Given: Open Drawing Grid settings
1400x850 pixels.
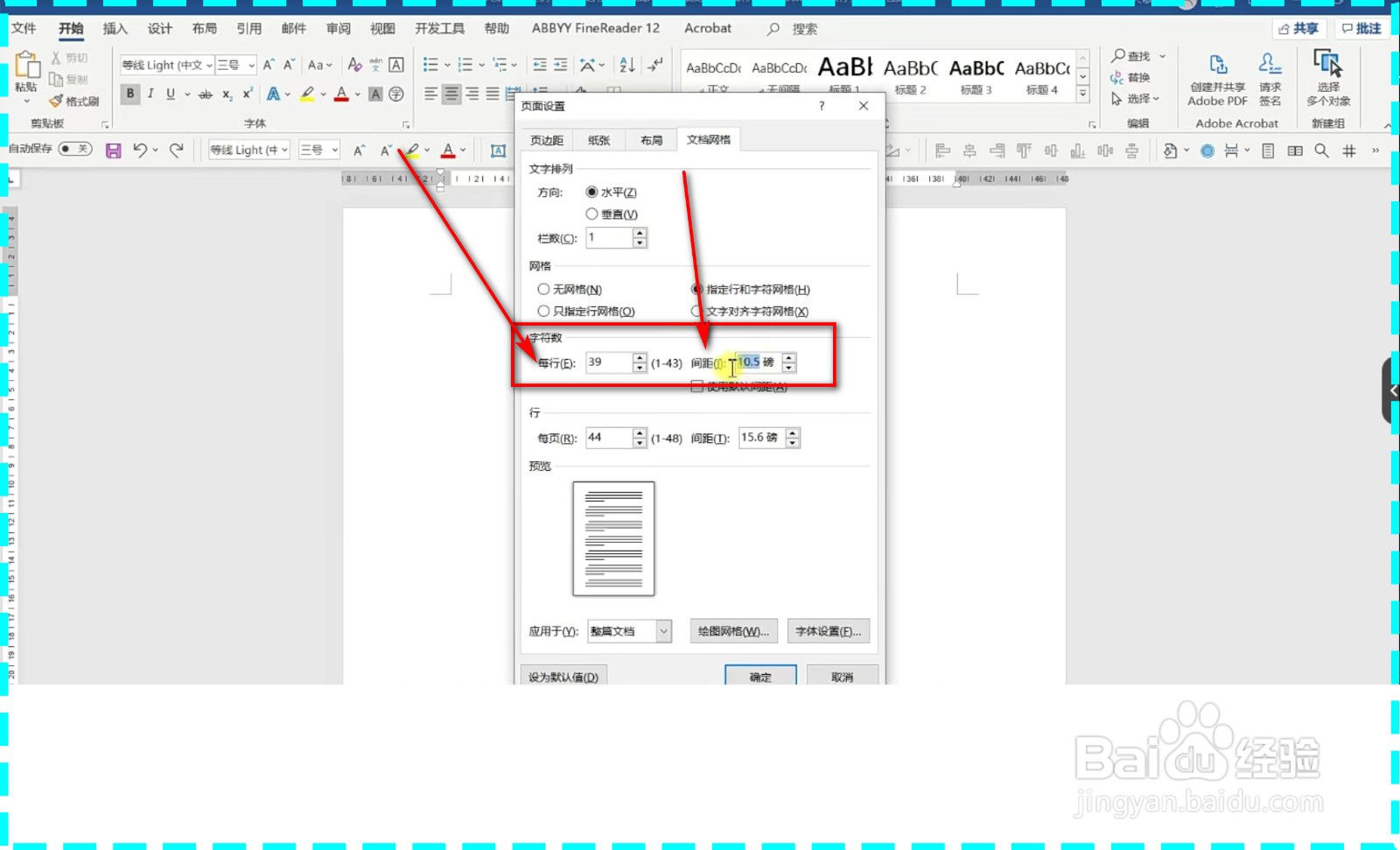Looking at the screenshot, I should tap(733, 631).
